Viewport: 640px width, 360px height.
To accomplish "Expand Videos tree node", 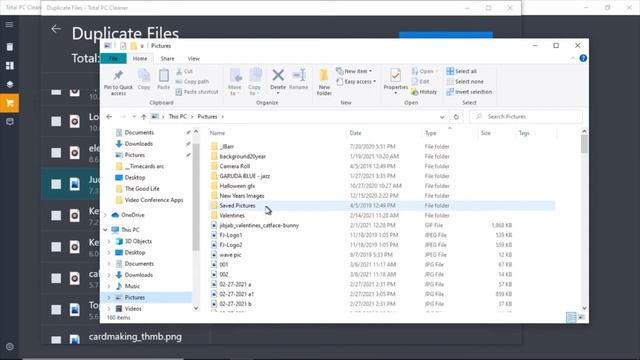I will [109, 309].
